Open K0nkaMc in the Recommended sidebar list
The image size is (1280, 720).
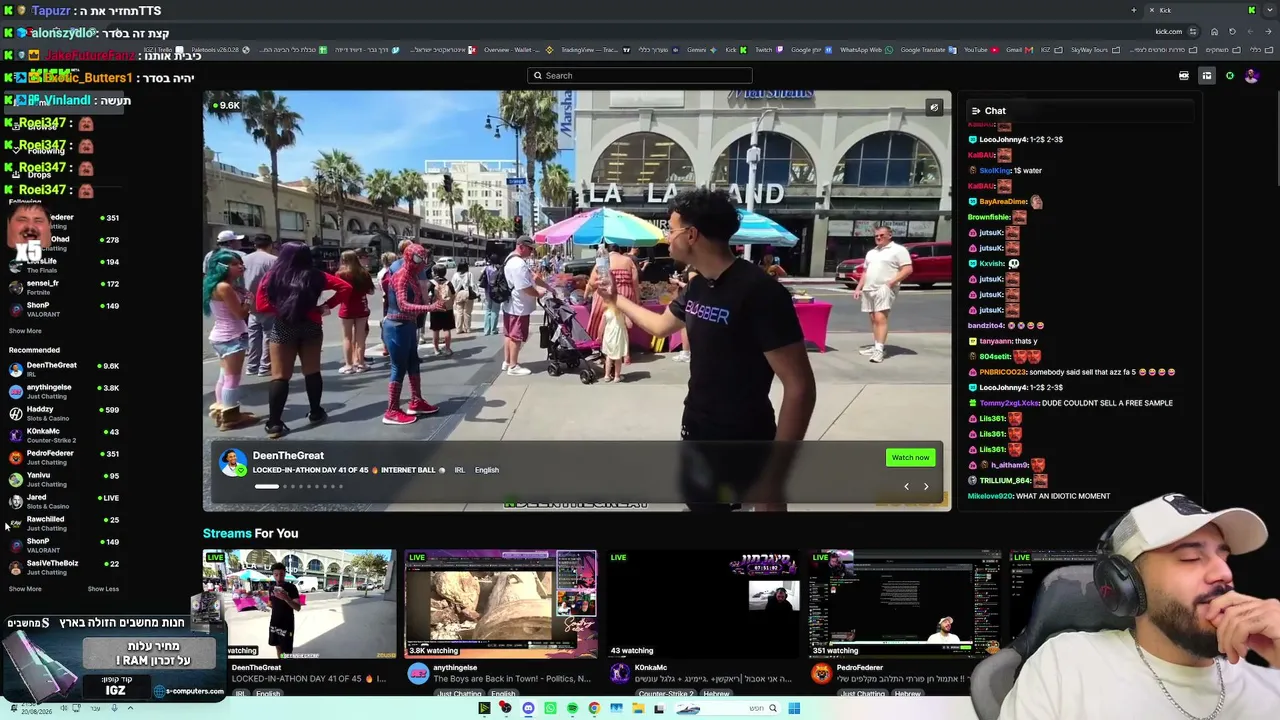(63, 436)
